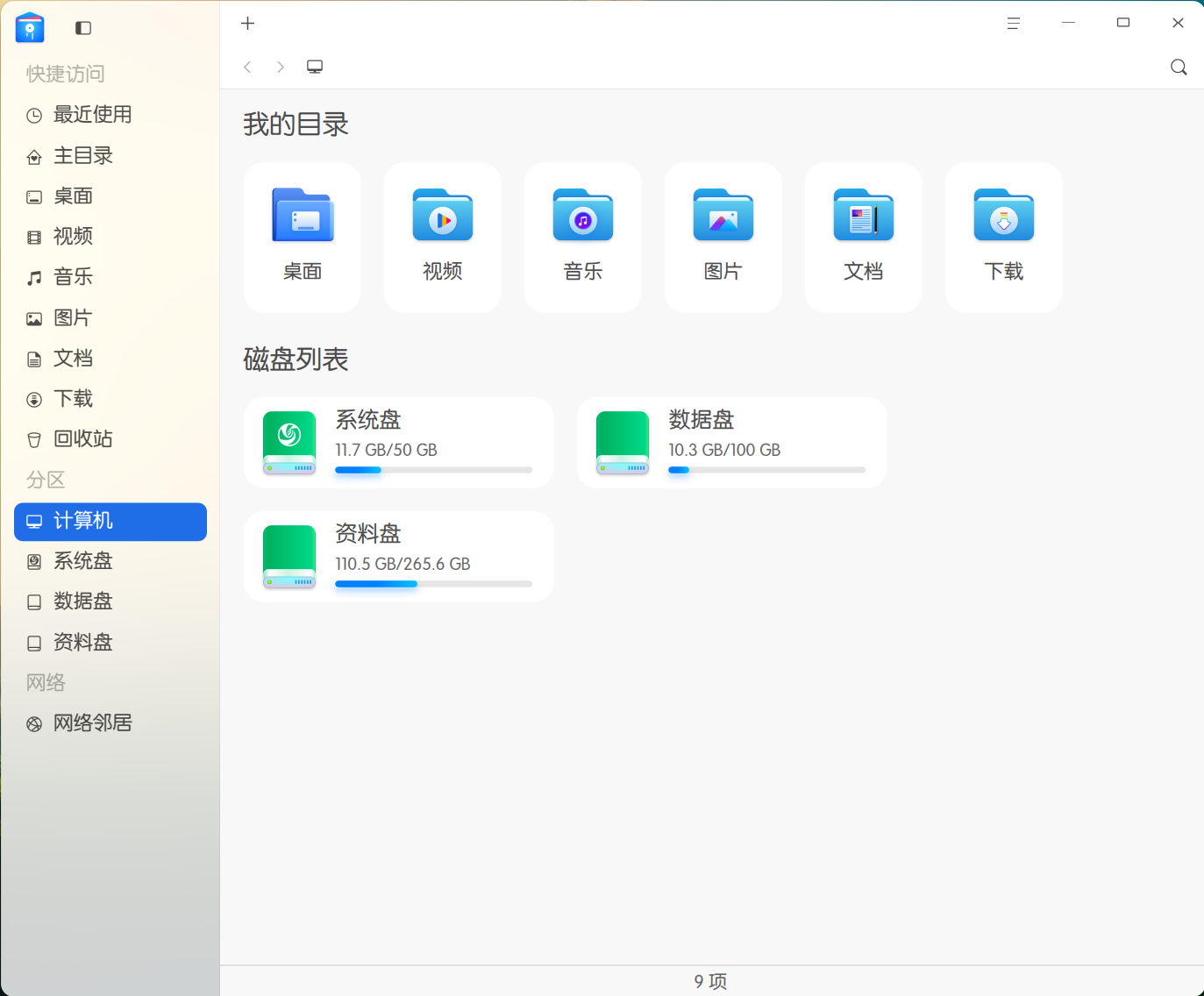The height and width of the screenshot is (996, 1204).
Task: Select 文档 in the sidebar
Action: tap(110, 359)
